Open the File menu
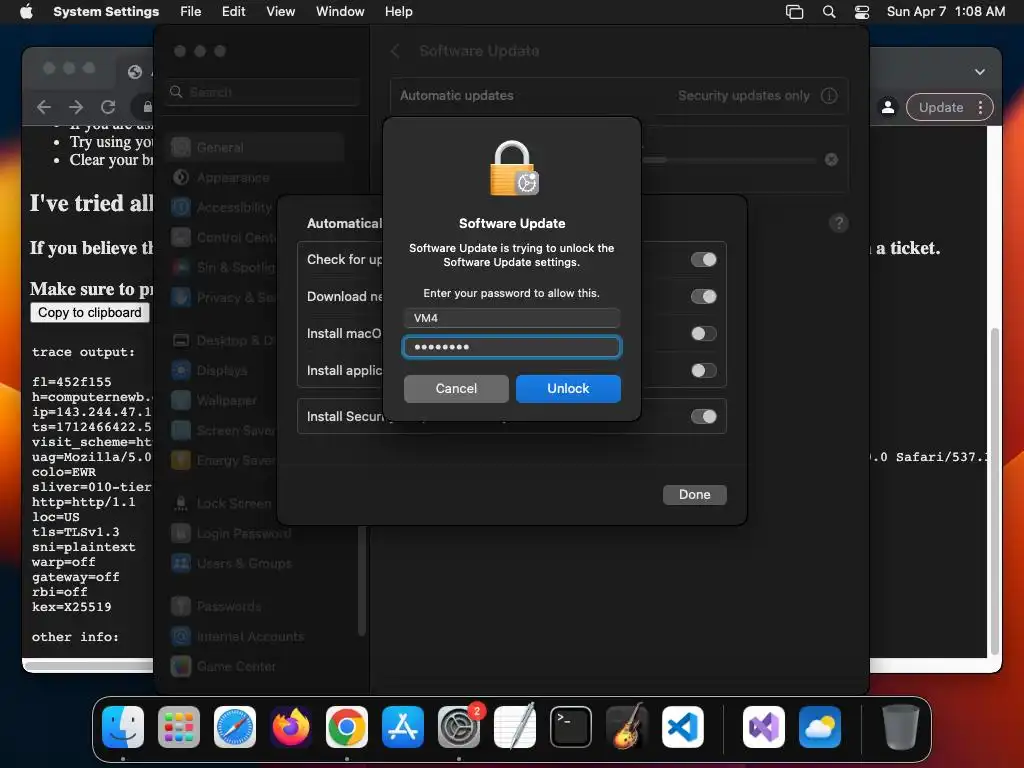1024x768 pixels. pos(191,12)
